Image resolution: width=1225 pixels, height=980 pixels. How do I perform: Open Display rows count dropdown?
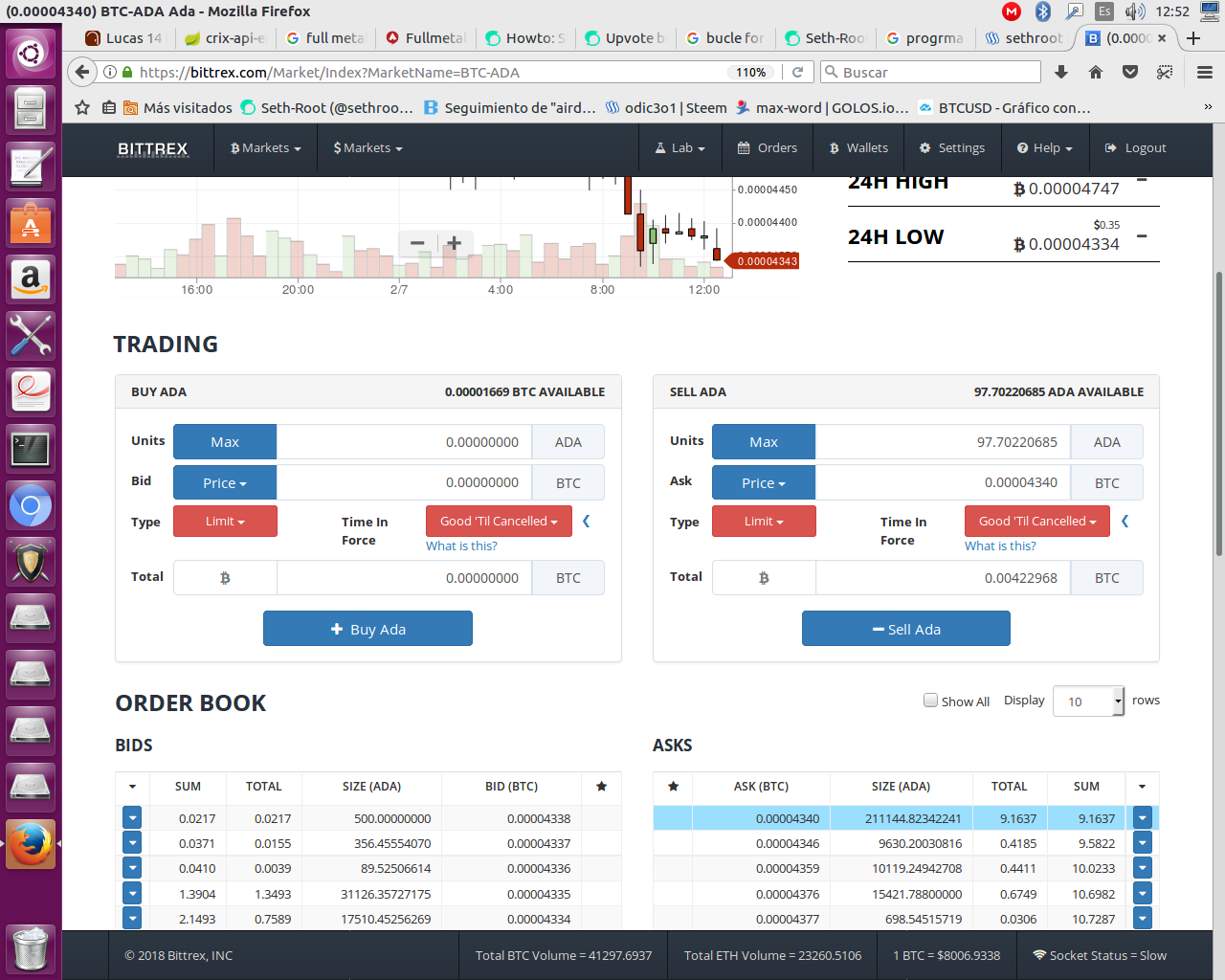pyautogui.click(x=1089, y=702)
